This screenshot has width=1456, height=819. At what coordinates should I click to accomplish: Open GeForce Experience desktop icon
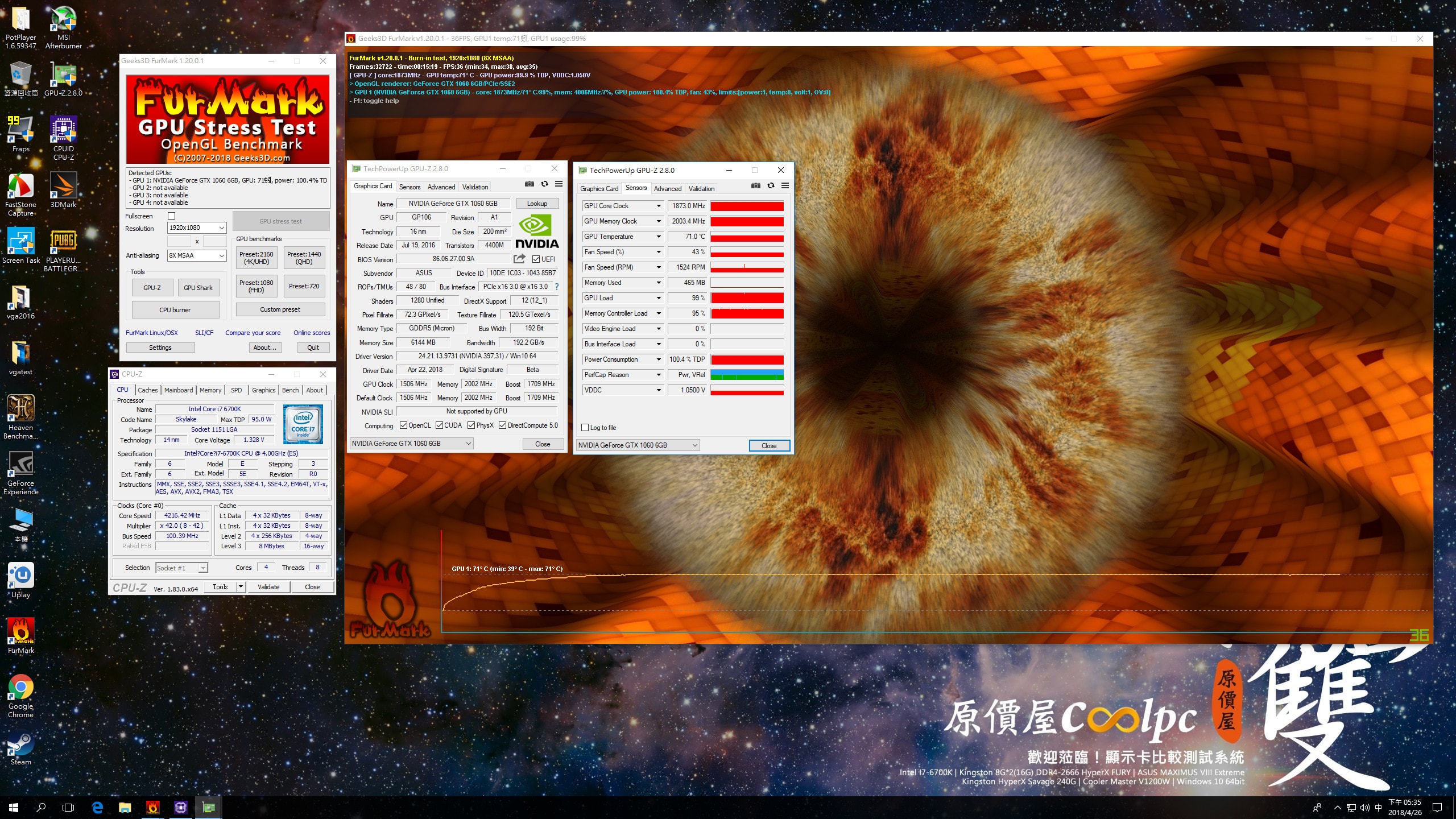pos(21,474)
